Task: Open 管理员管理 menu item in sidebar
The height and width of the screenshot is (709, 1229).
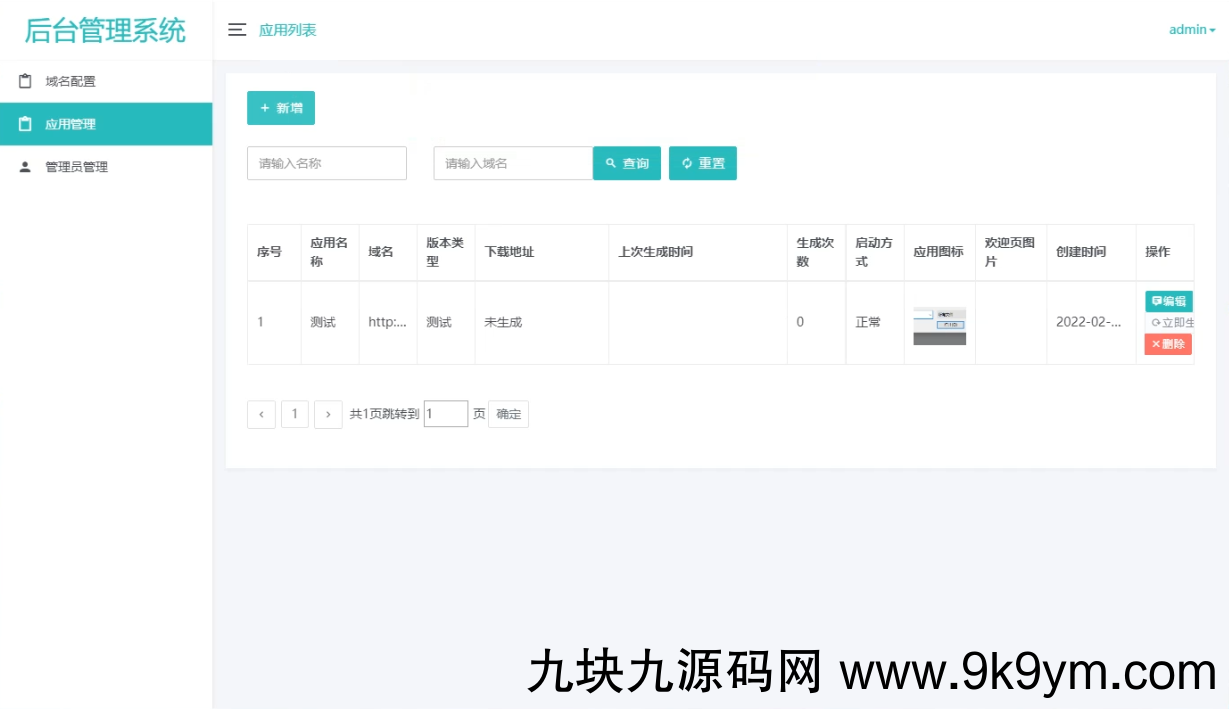Action: tap(76, 167)
